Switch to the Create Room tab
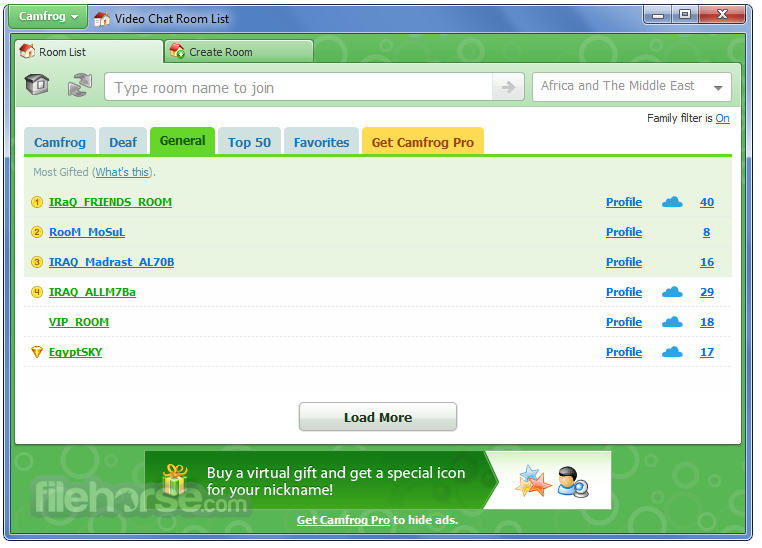Viewport: 762px width, 548px height. (x=239, y=52)
